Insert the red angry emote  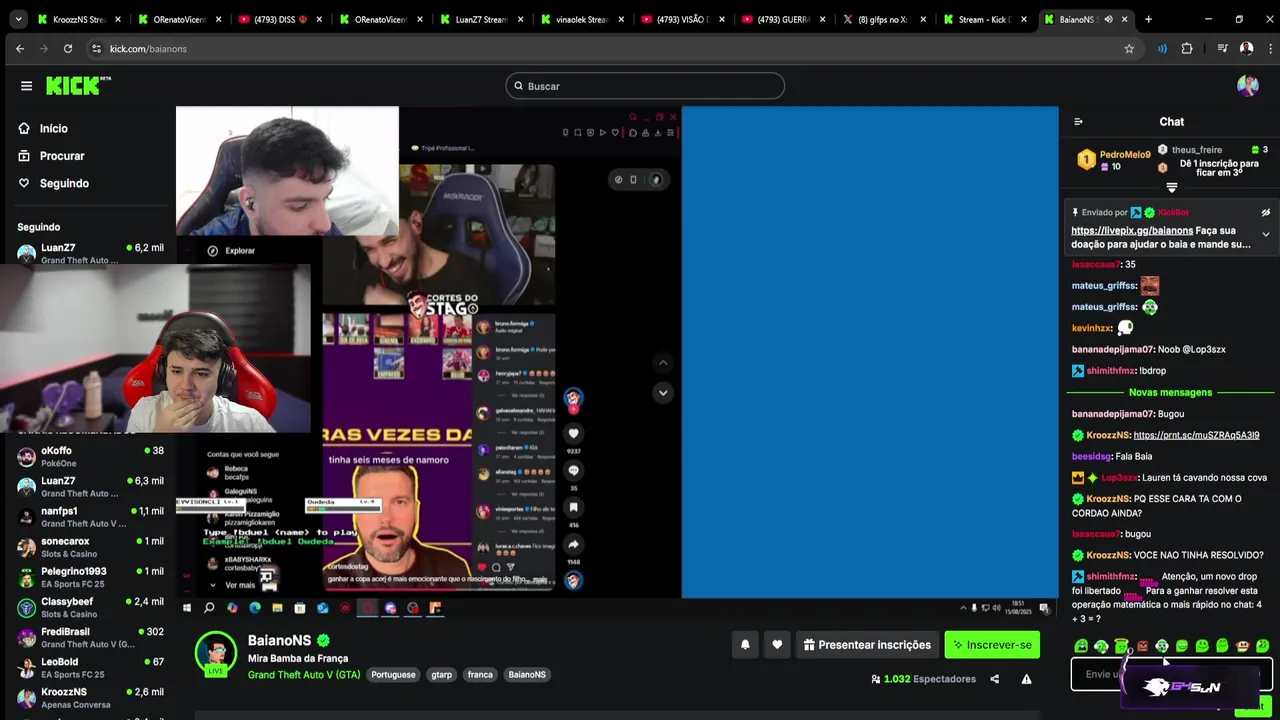tap(1142, 647)
